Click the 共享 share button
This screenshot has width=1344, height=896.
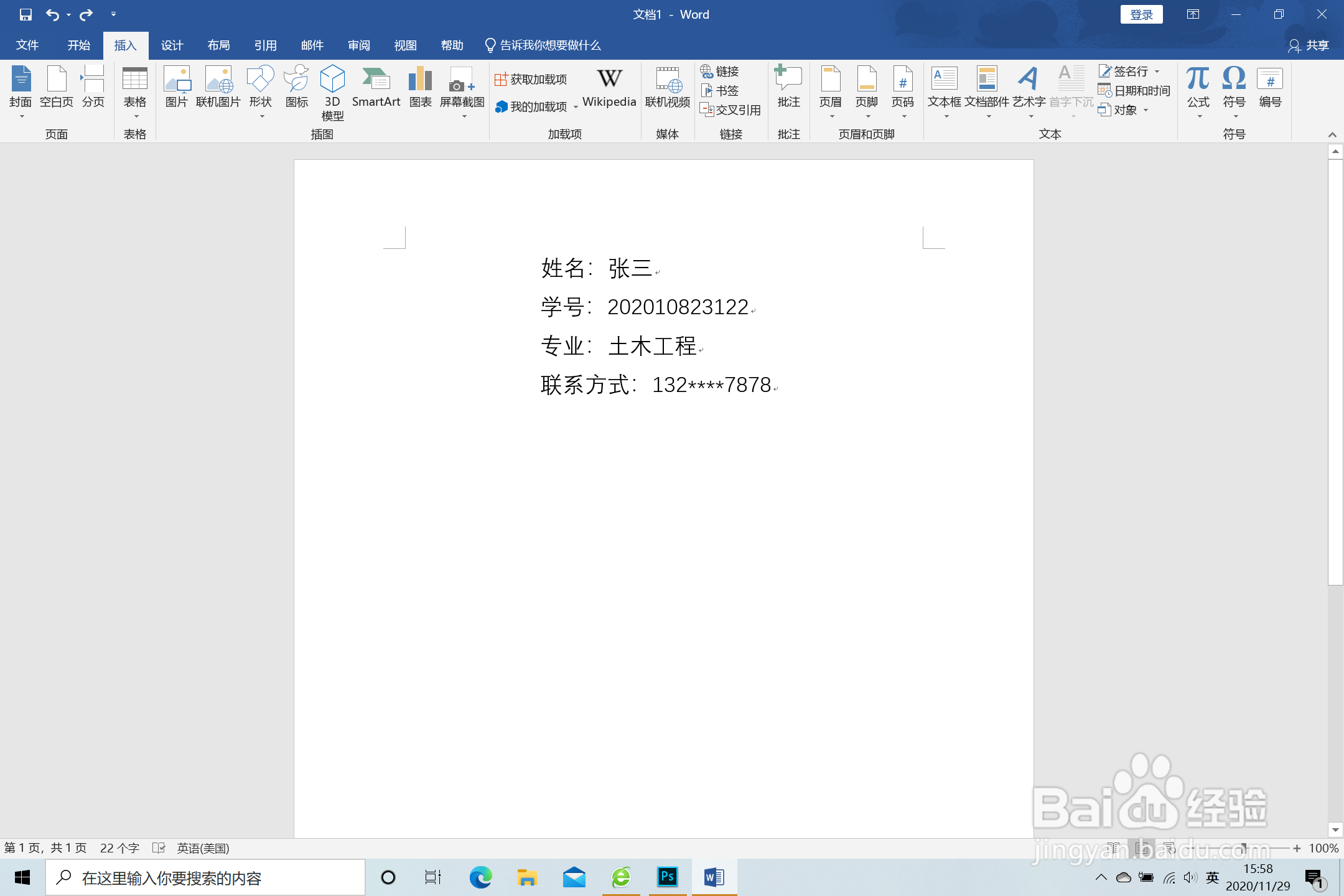1309,45
